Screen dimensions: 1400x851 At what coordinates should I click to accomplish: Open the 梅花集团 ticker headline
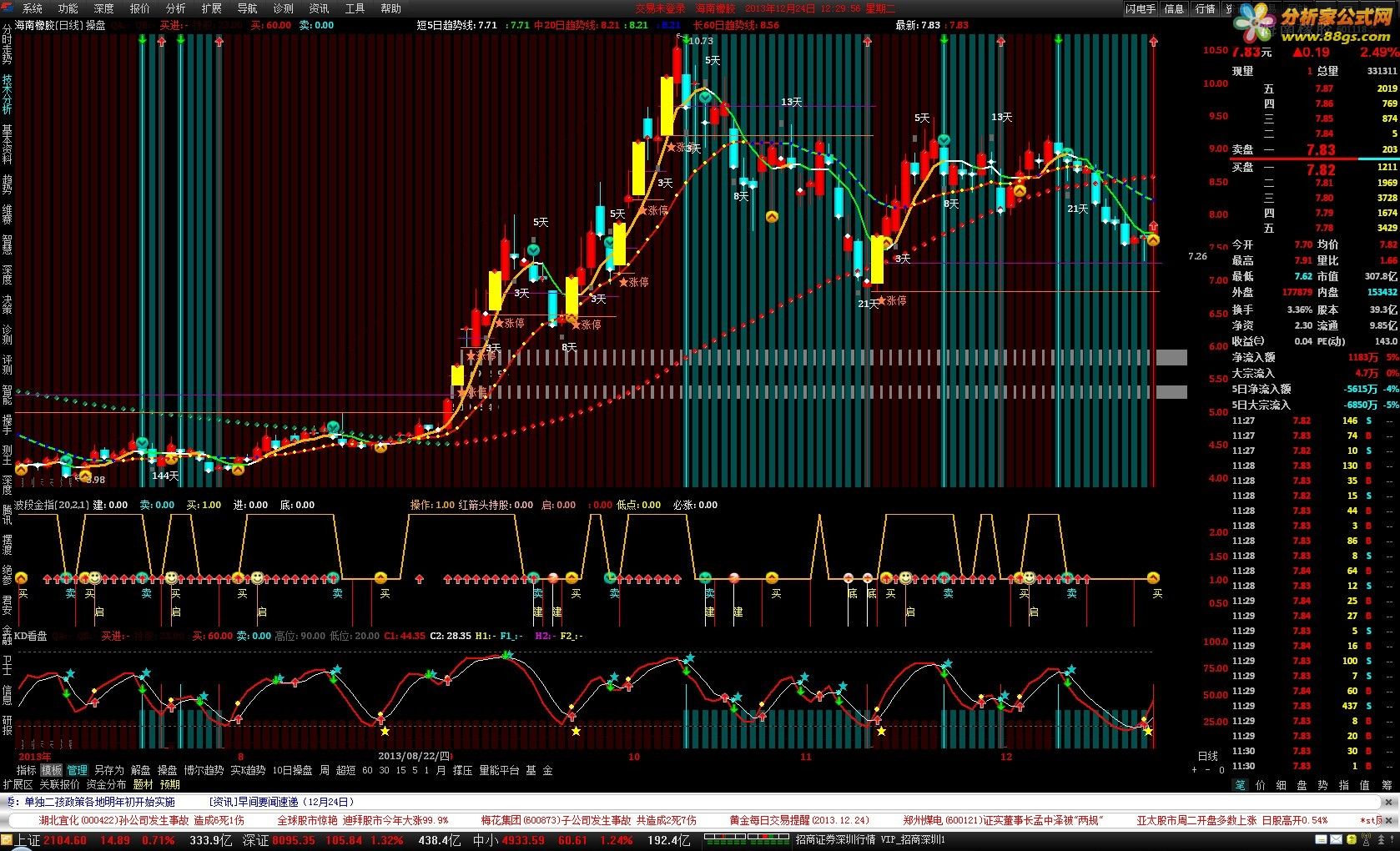(x=589, y=820)
